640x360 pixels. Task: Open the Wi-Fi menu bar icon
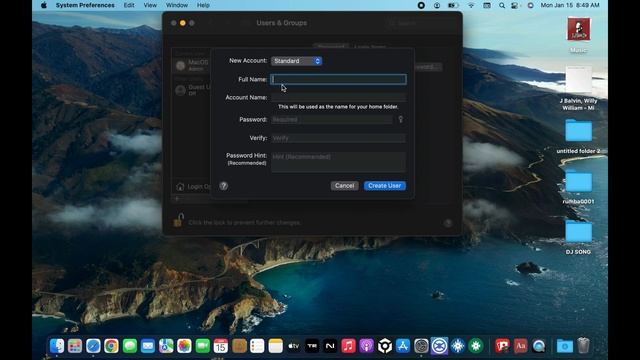pyautogui.click(x=471, y=5)
